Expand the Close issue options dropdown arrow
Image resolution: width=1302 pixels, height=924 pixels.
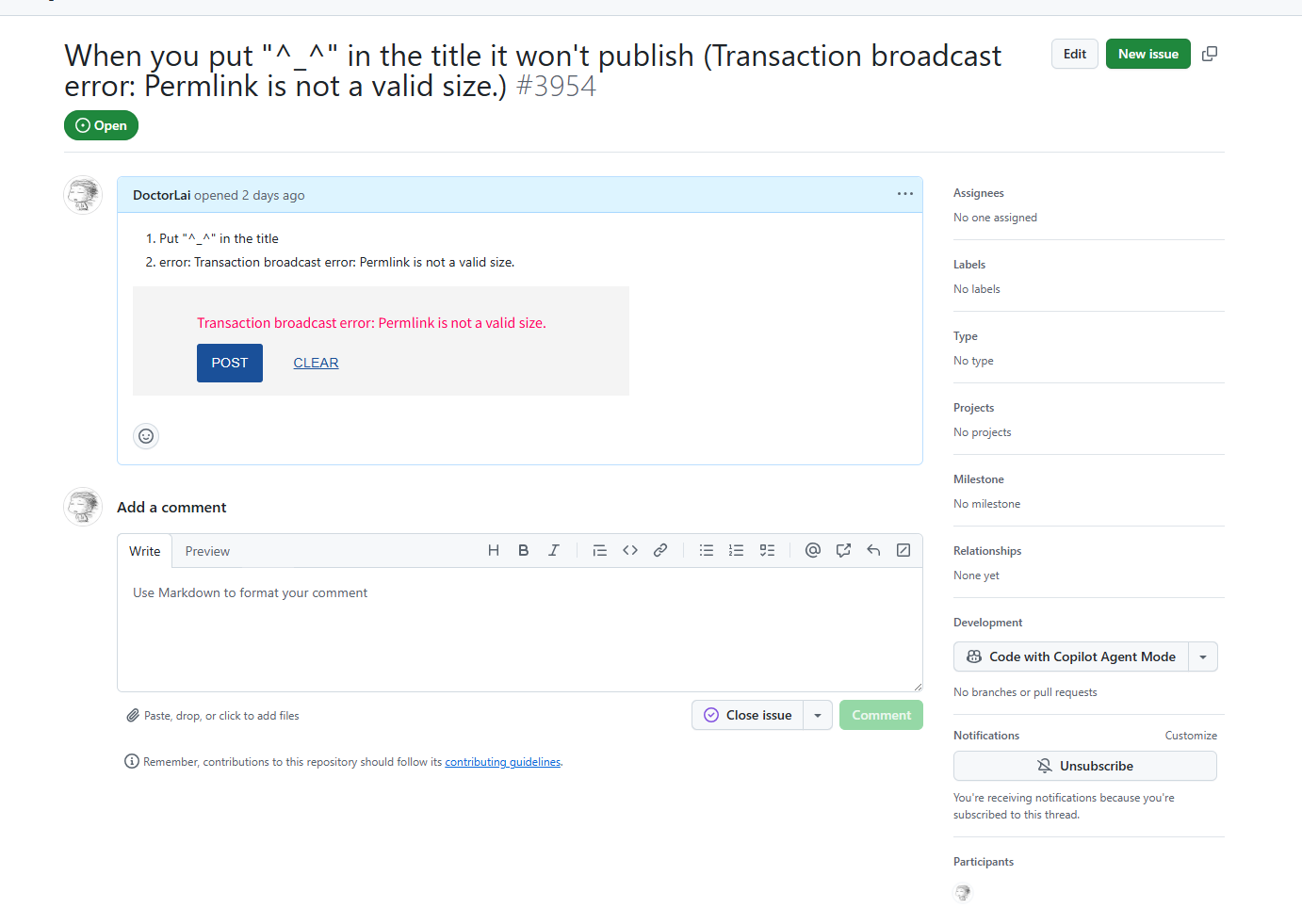818,715
